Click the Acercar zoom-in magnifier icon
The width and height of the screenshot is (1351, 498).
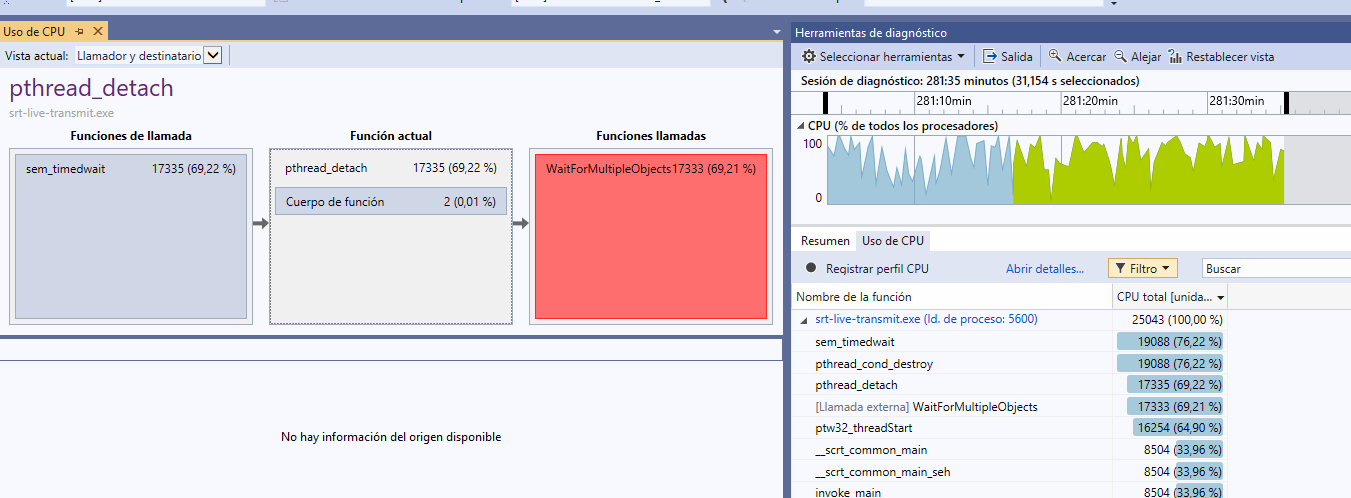pyautogui.click(x=1055, y=57)
